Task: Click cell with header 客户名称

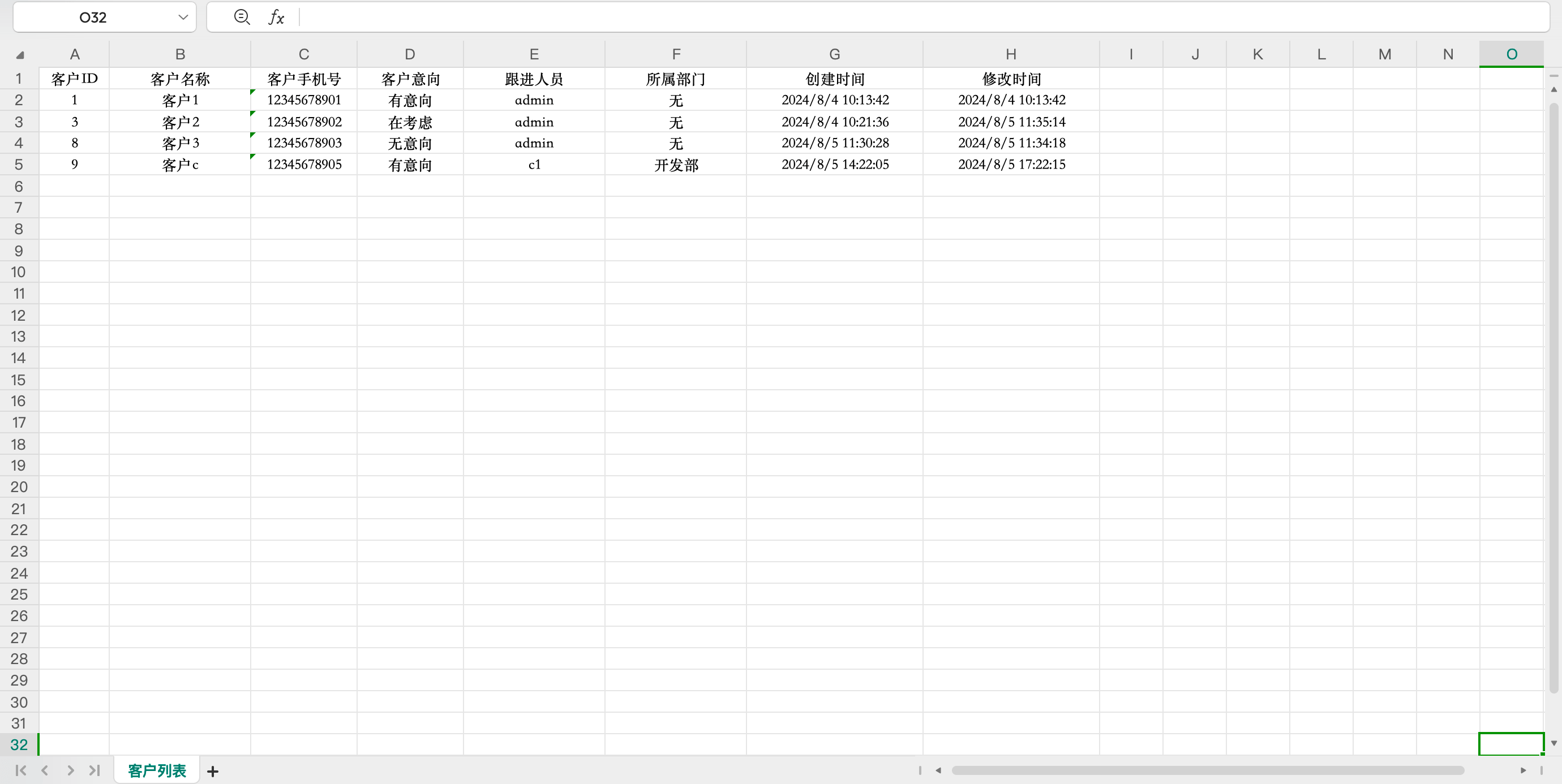Action: [x=180, y=79]
